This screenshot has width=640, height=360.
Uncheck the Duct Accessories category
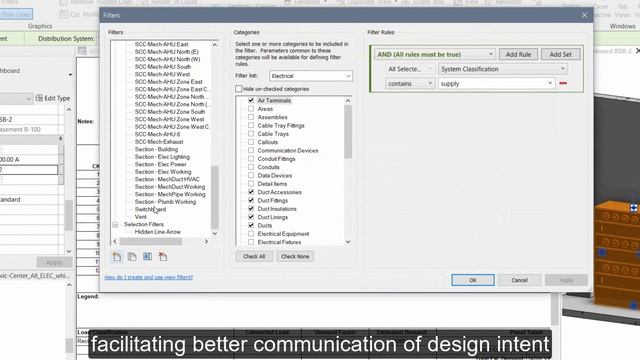(x=251, y=192)
